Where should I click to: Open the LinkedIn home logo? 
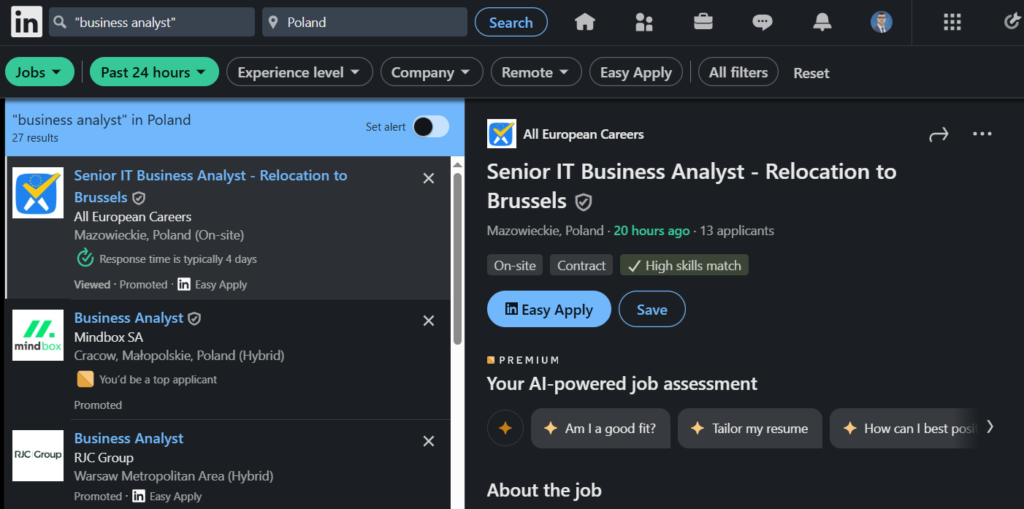[27, 22]
